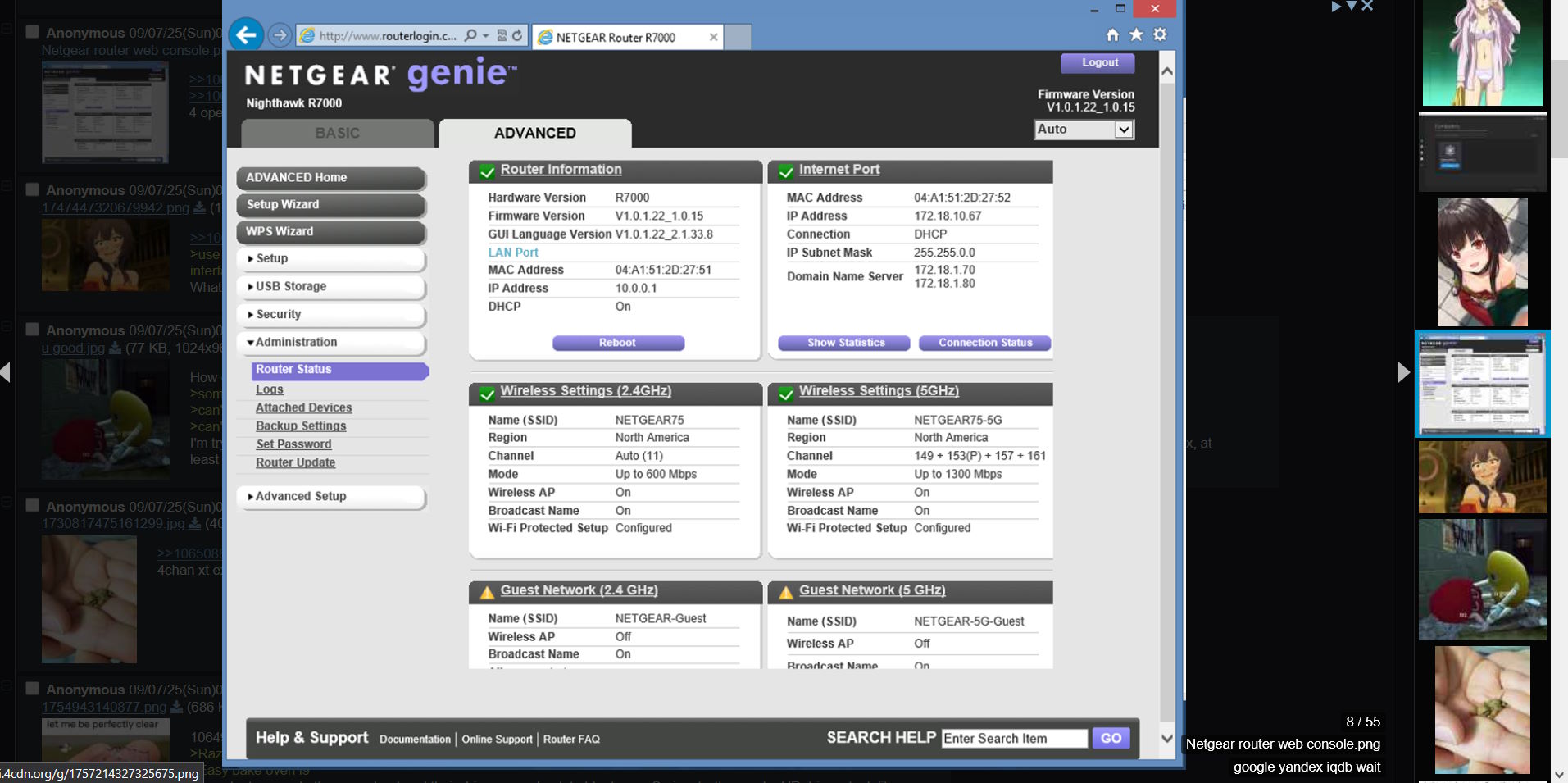Viewport: 1568px width, 783px height.
Task: Select the router console thumbnail in the gallery strip
Action: click(x=1482, y=384)
